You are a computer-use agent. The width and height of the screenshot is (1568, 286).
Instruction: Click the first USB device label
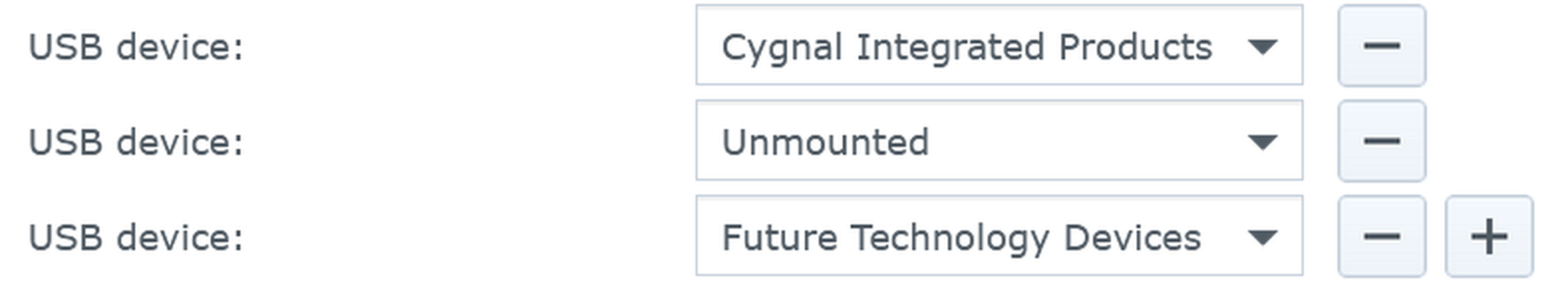click(x=136, y=47)
